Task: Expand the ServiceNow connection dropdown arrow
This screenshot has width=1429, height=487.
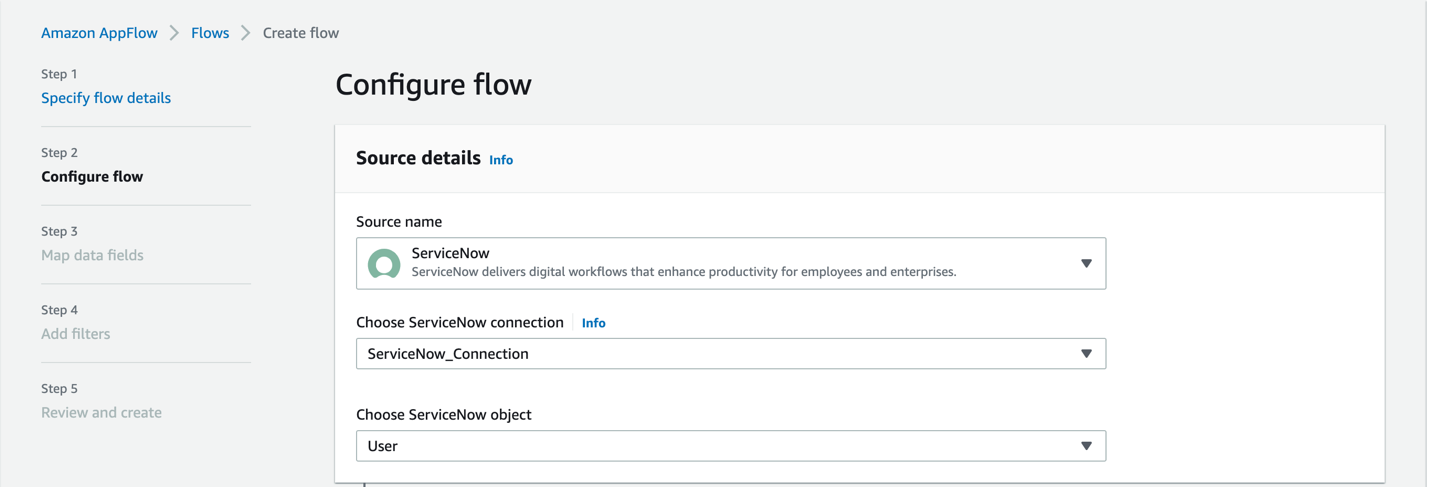Action: [1086, 354]
